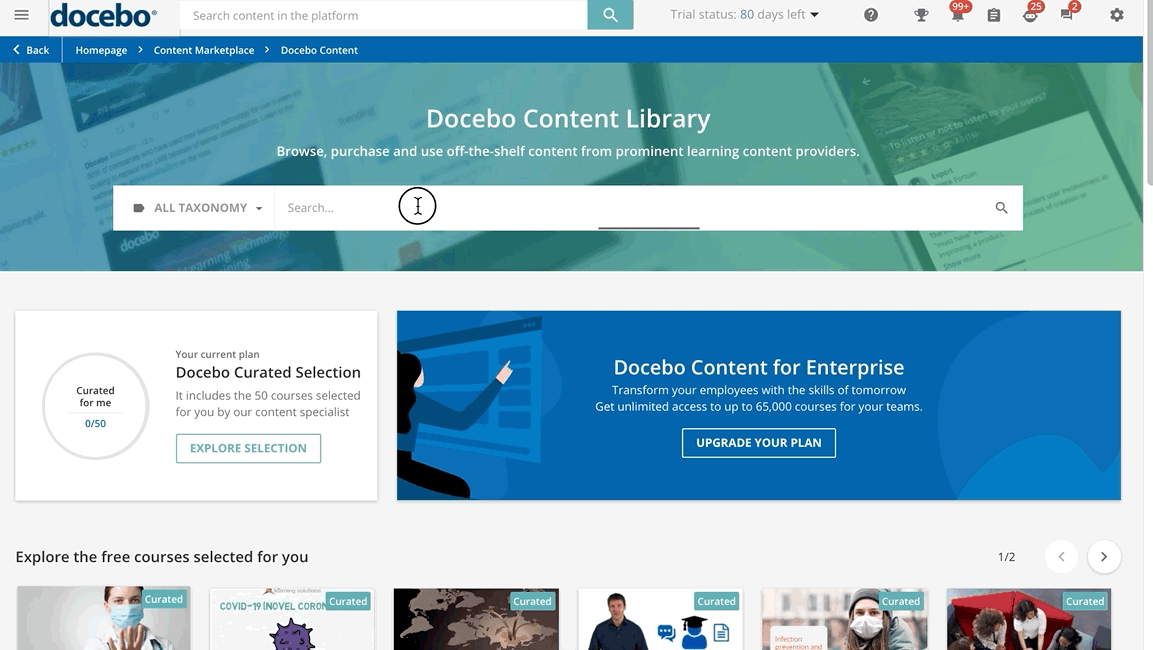Click 'Docebo Curated Selection' plan title
The width and height of the screenshot is (1153, 650).
[x=268, y=372]
